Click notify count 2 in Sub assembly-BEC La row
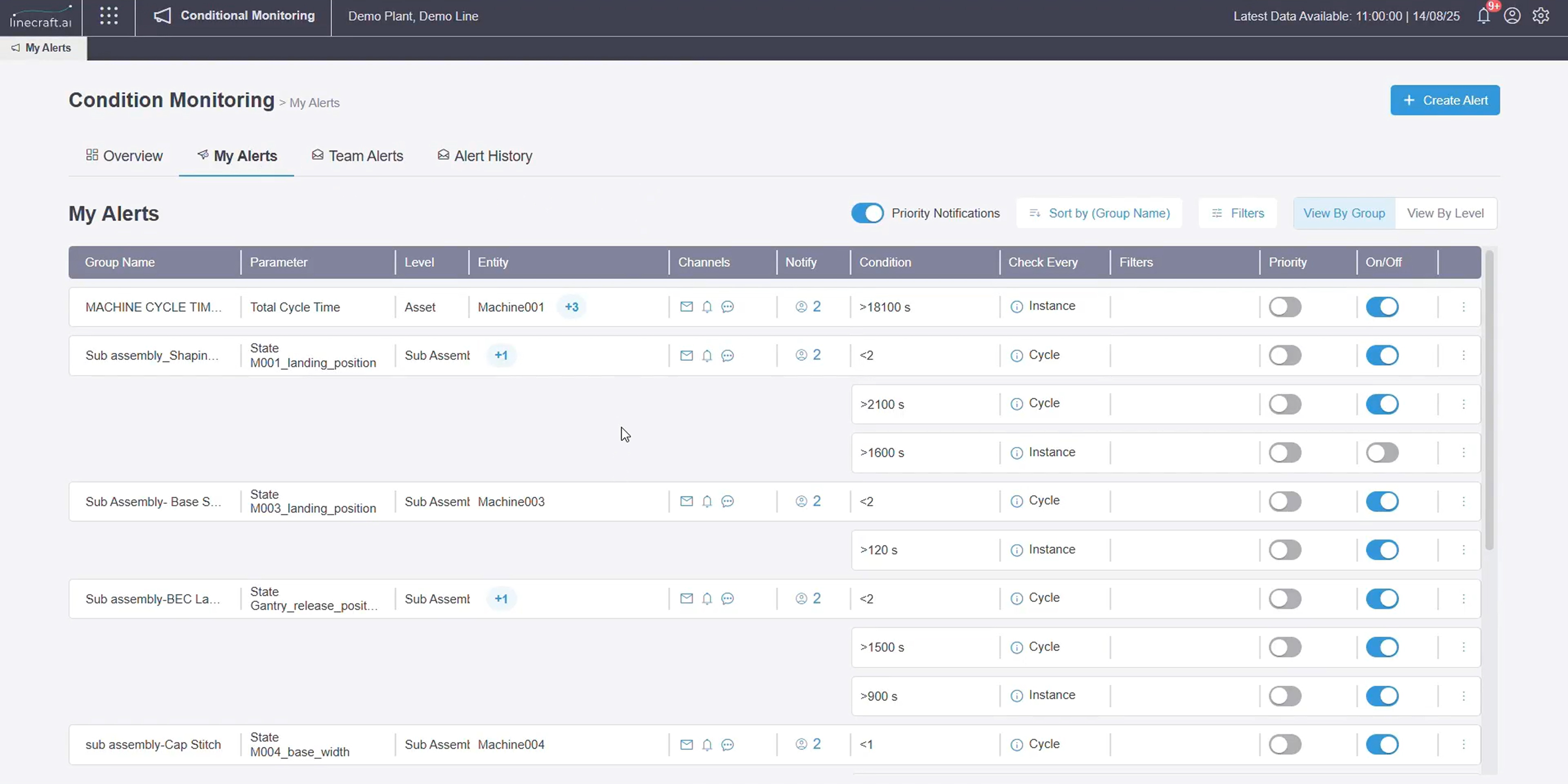Viewport: 1568px width, 784px height. [816, 598]
